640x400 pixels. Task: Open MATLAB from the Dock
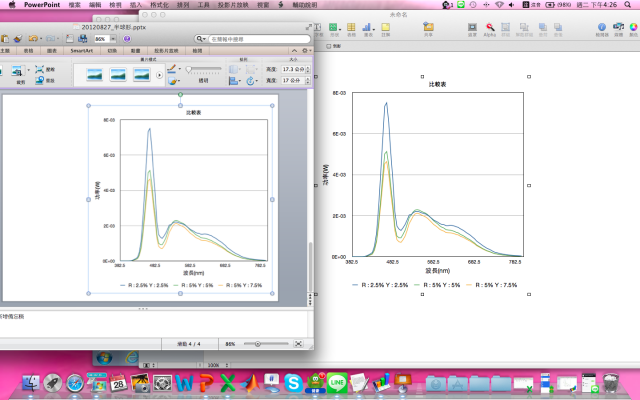(x=250, y=383)
